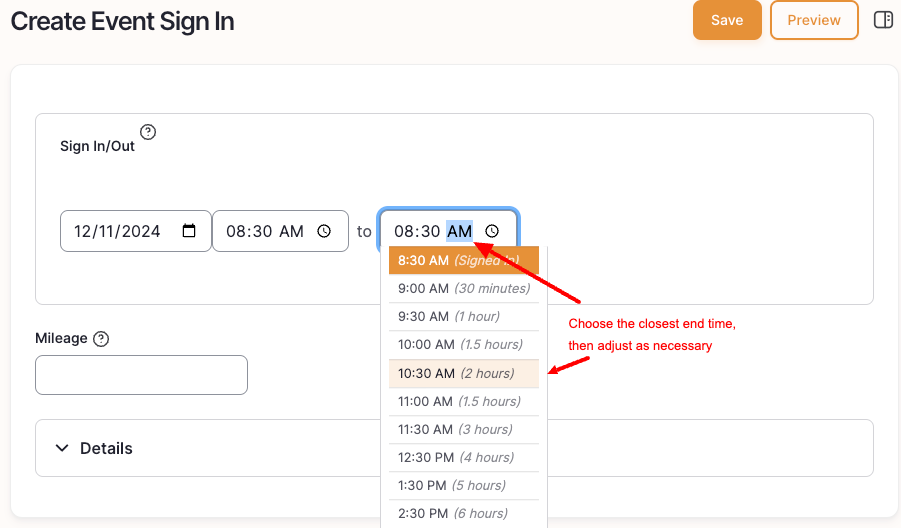Click the Mileage label text
The width and height of the screenshot is (901, 528).
[x=61, y=338]
